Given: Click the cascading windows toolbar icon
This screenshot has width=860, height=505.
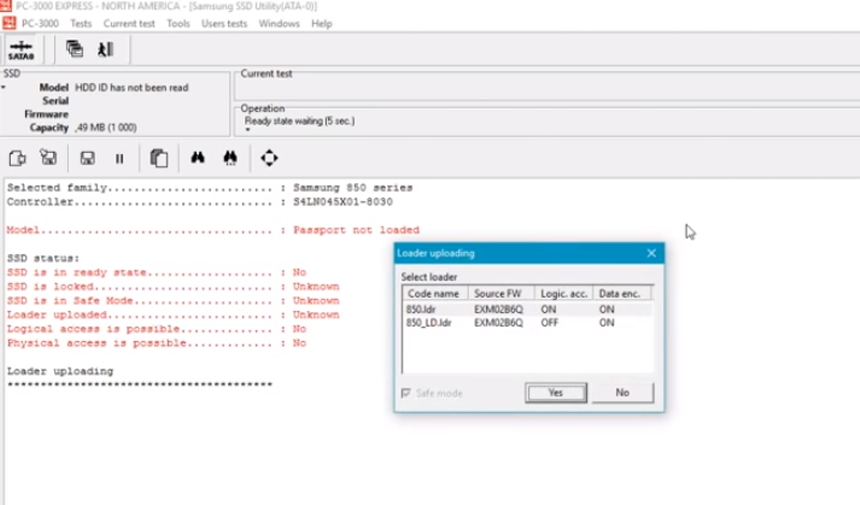Looking at the screenshot, I should point(74,49).
